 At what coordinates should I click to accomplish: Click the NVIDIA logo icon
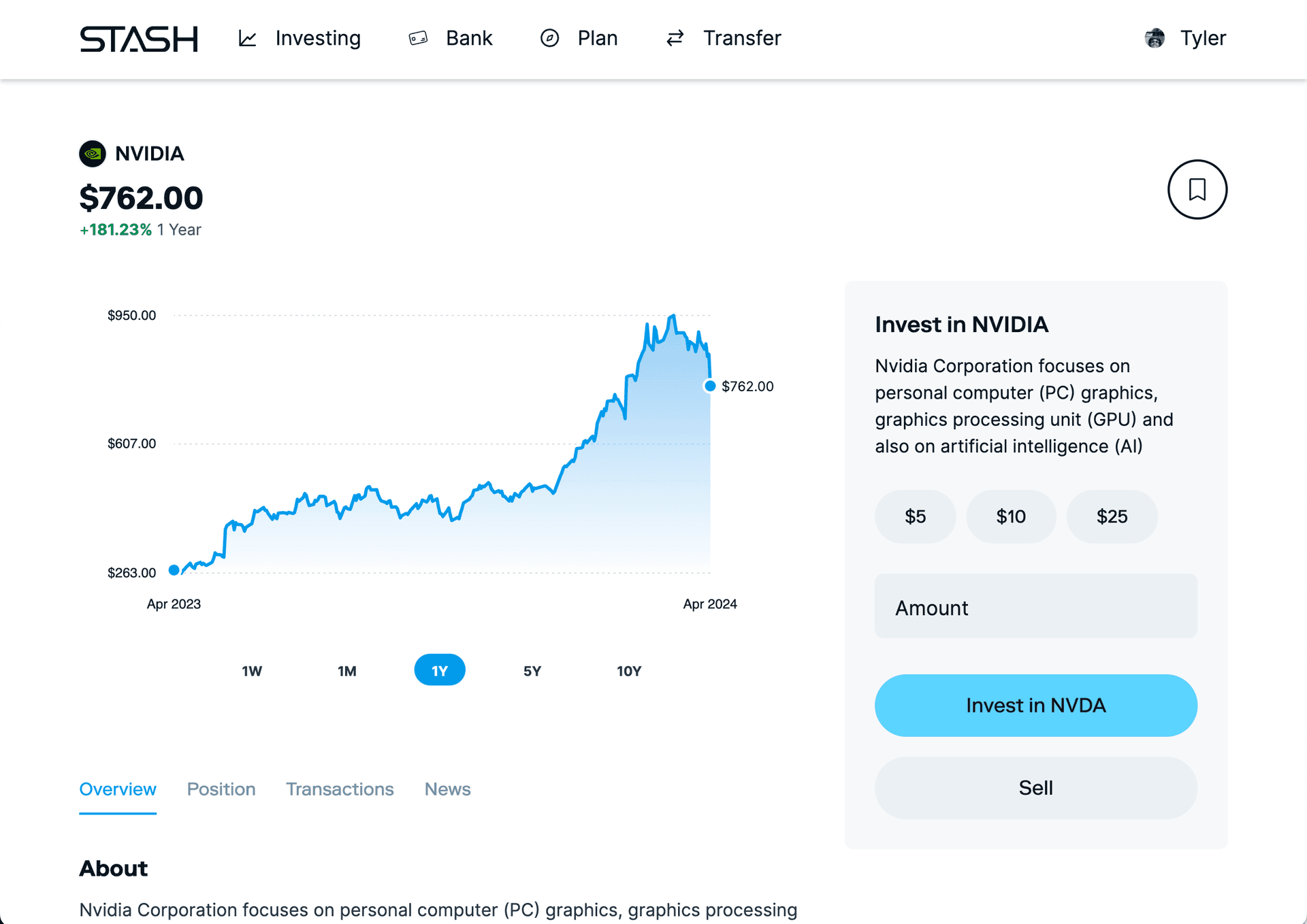tap(93, 154)
